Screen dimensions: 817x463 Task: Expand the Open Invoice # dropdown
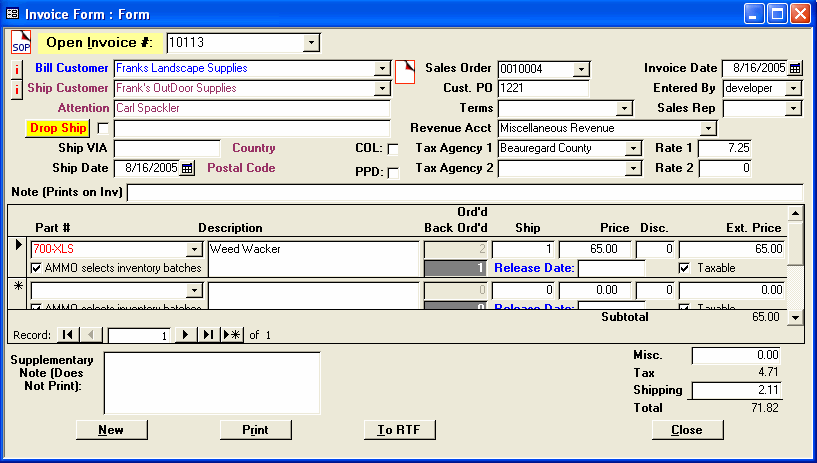pyautogui.click(x=311, y=43)
